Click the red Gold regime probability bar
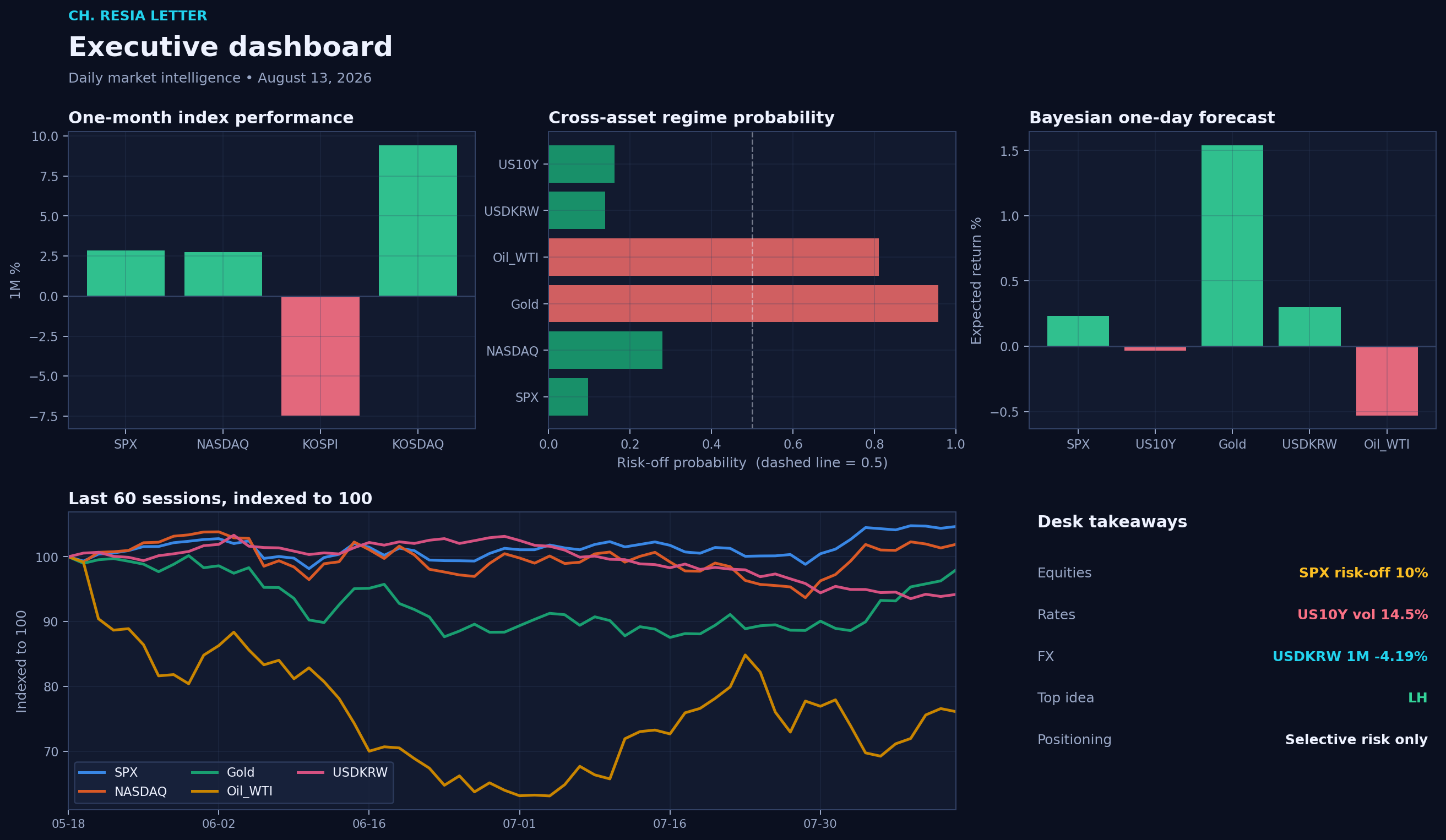 pos(744,303)
